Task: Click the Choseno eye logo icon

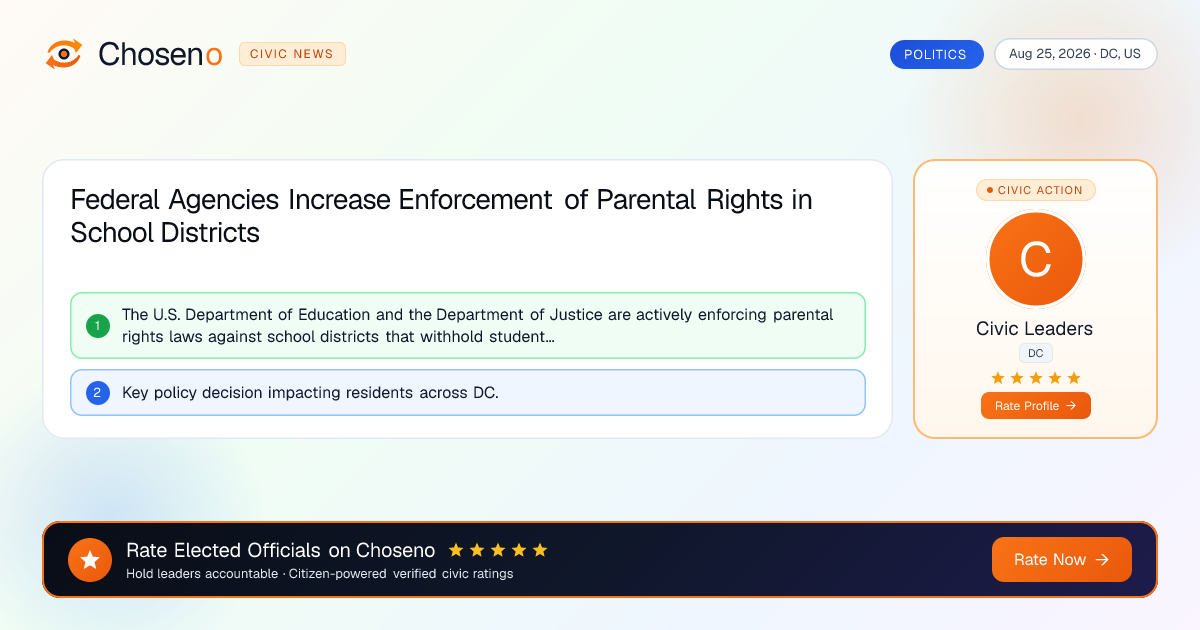Action: point(64,54)
